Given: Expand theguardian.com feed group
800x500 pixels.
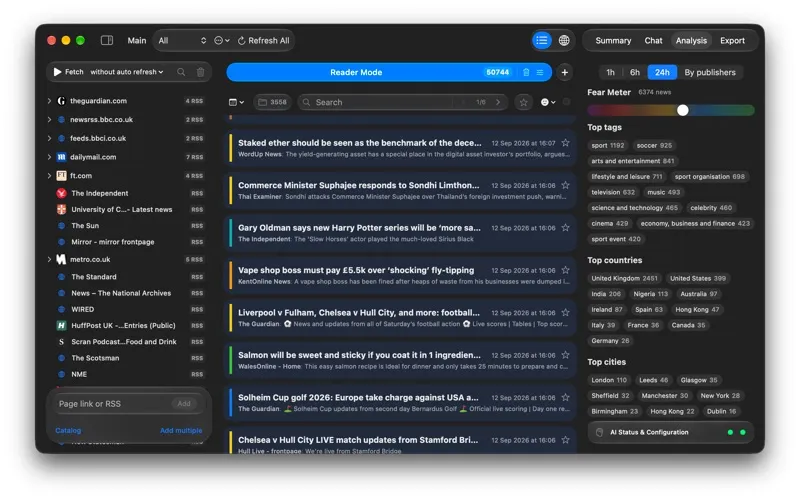Looking at the screenshot, I should pyautogui.click(x=49, y=101).
